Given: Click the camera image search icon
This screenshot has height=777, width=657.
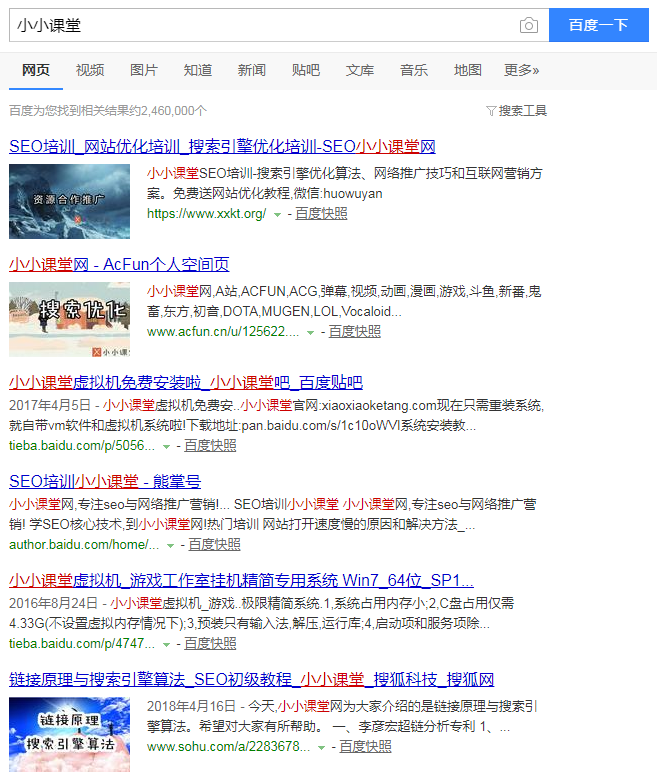Looking at the screenshot, I should [x=529, y=25].
